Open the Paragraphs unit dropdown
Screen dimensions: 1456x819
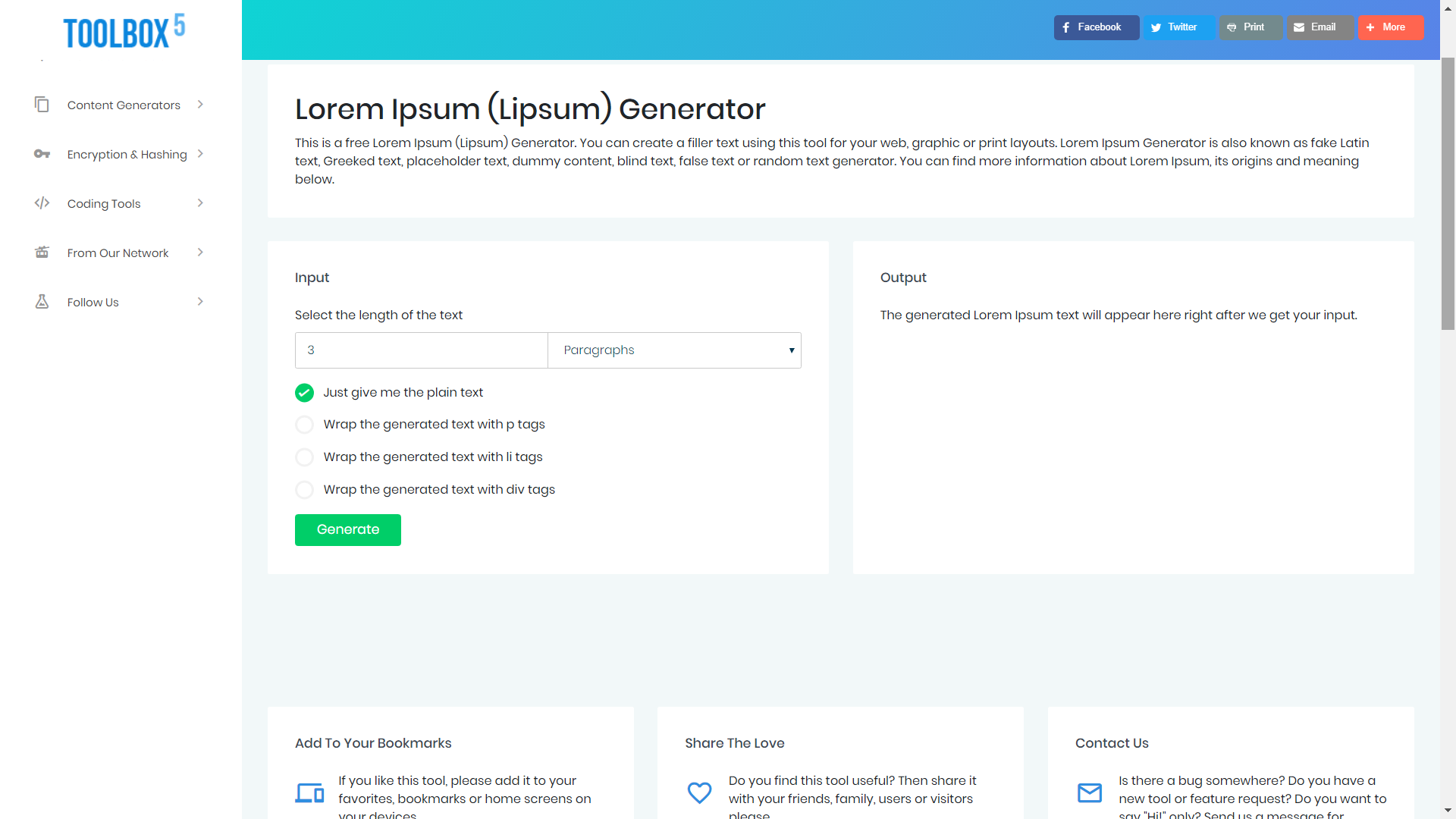[x=674, y=350]
